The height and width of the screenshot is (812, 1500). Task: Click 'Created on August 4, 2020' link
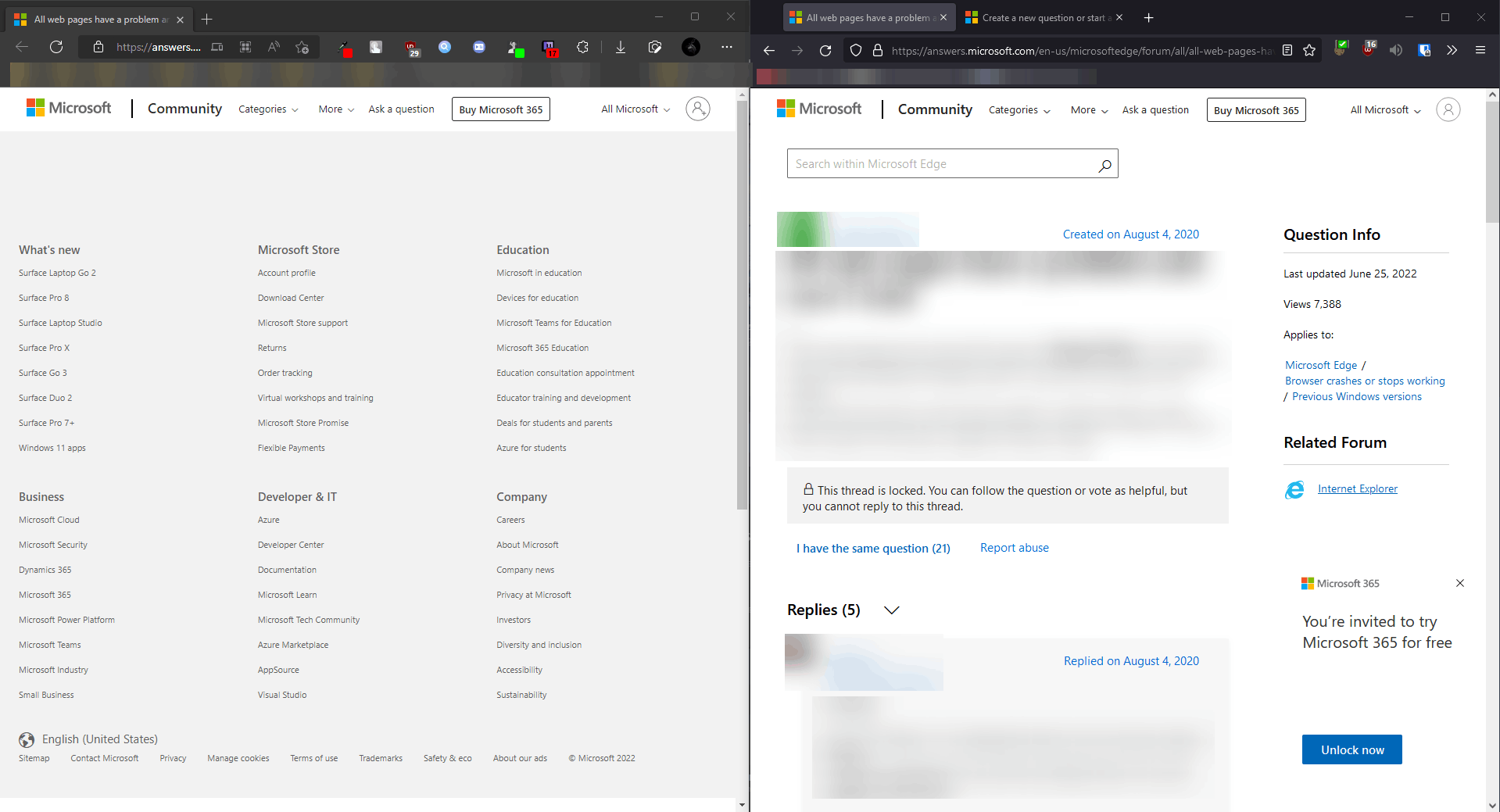coord(1131,234)
